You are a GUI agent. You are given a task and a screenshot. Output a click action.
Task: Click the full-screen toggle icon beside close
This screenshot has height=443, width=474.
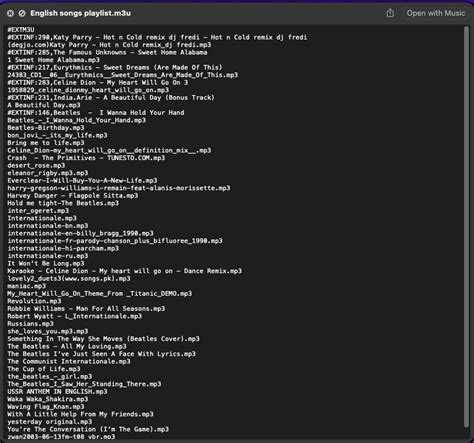coord(22,13)
